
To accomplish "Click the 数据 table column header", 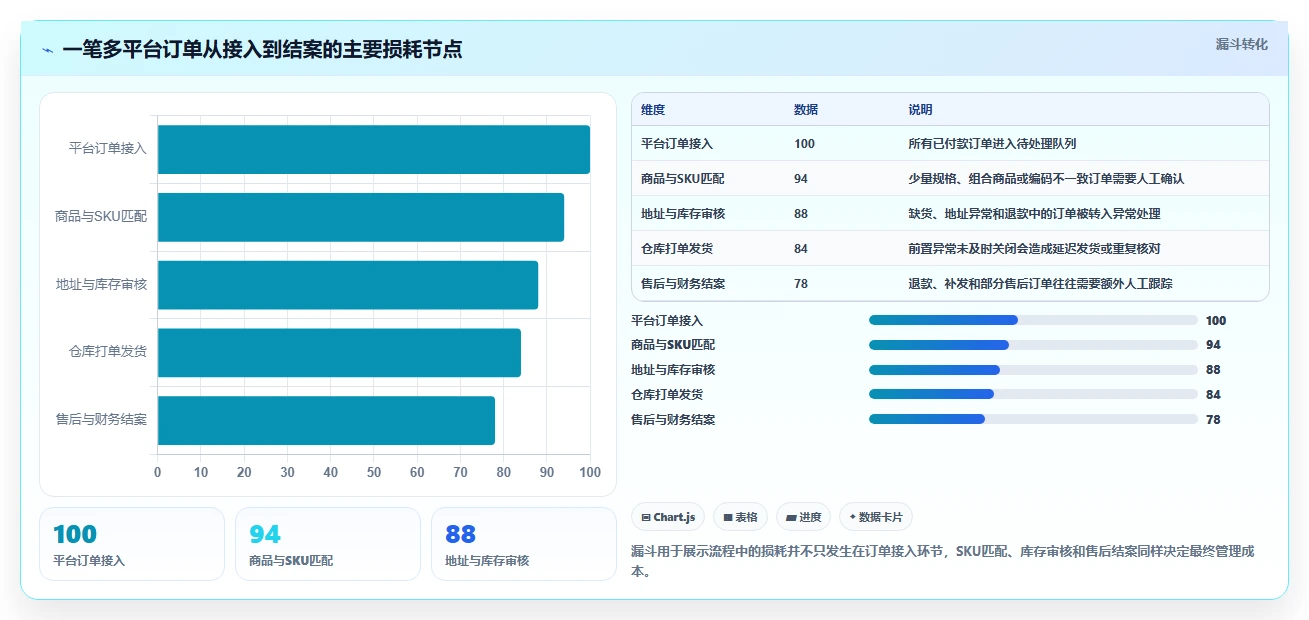I will point(806,109).
